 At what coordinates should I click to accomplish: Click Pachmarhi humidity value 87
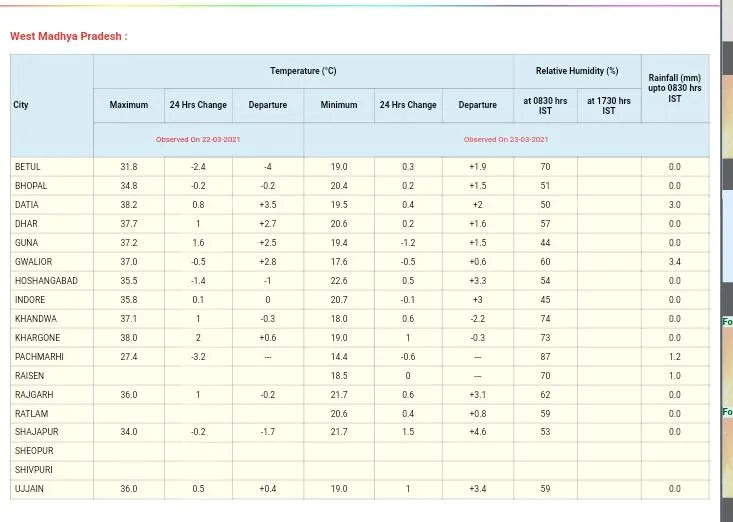(x=545, y=357)
